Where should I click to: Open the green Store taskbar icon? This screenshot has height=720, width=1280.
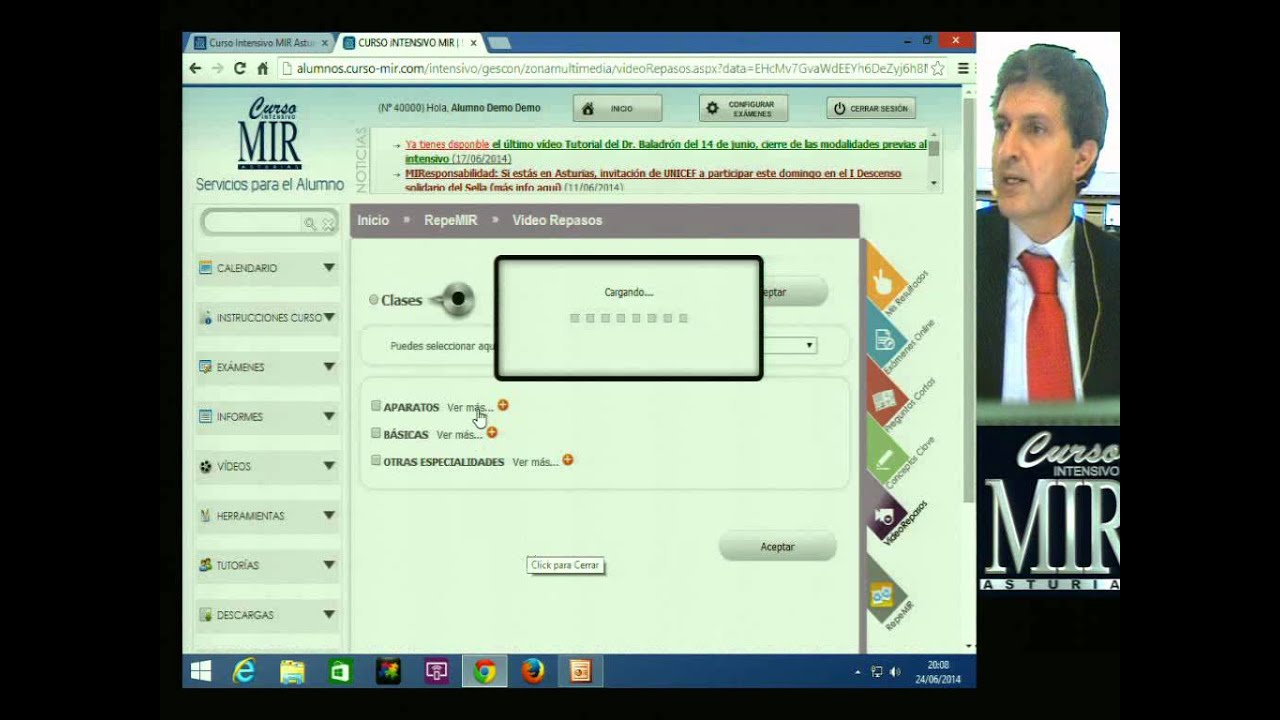point(340,672)
